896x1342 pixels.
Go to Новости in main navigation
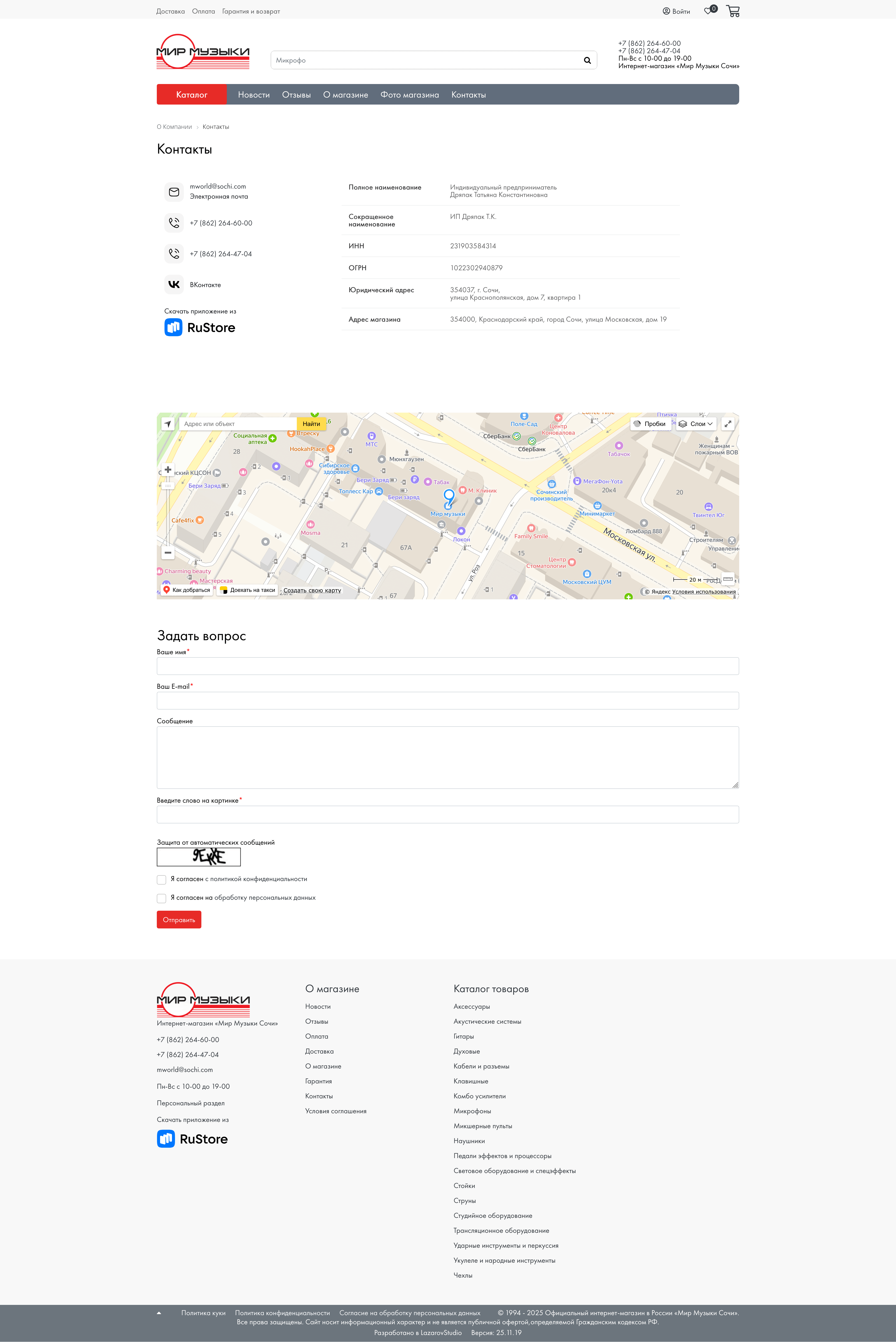point(254,95)
